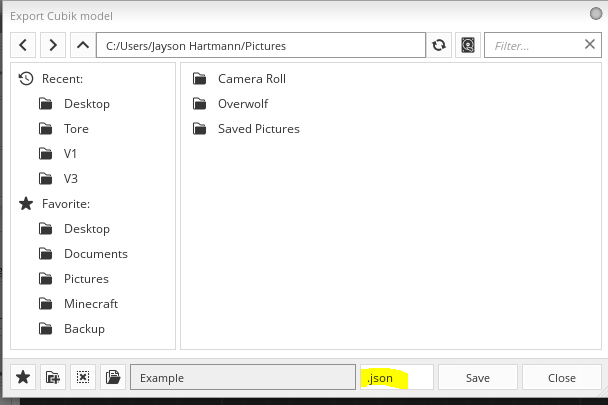Open the drives list icon
The image size is (608, 405).
pyautogui.click(x=468, y=45)
